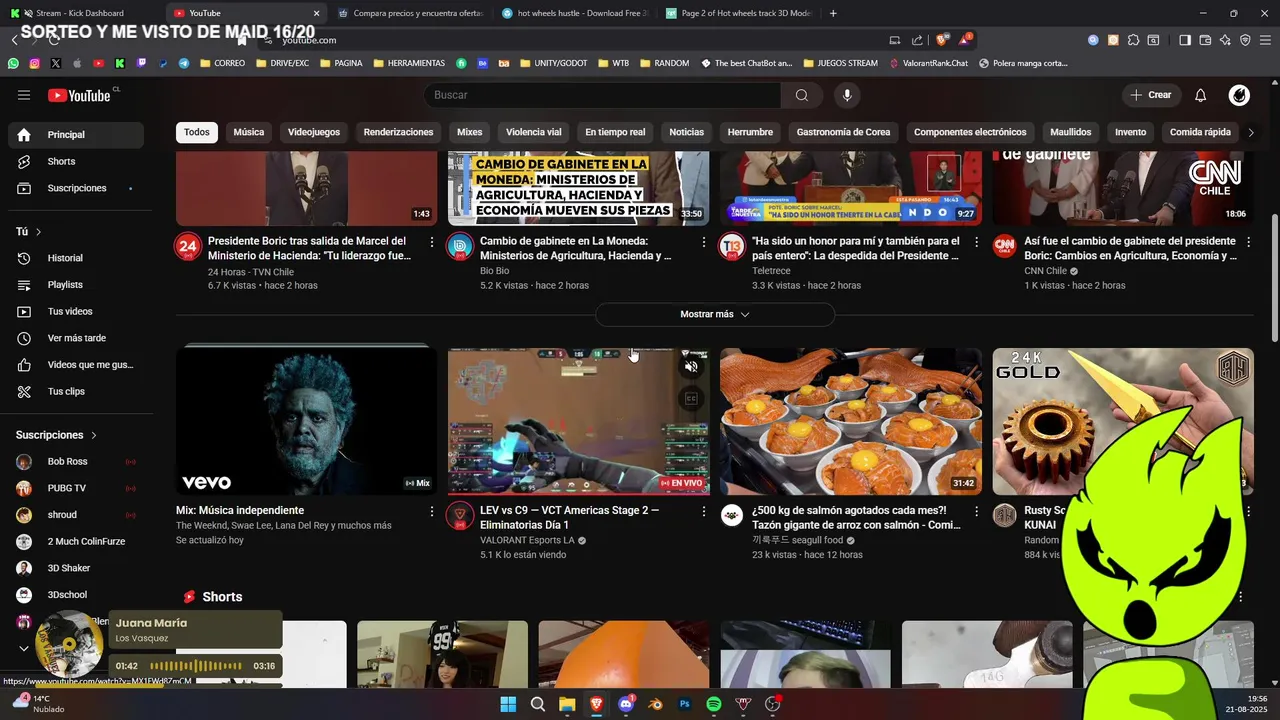1280x720 pixels.
Task: Open the Mix Música independiente thumbnail
Action: click(307, 421)
